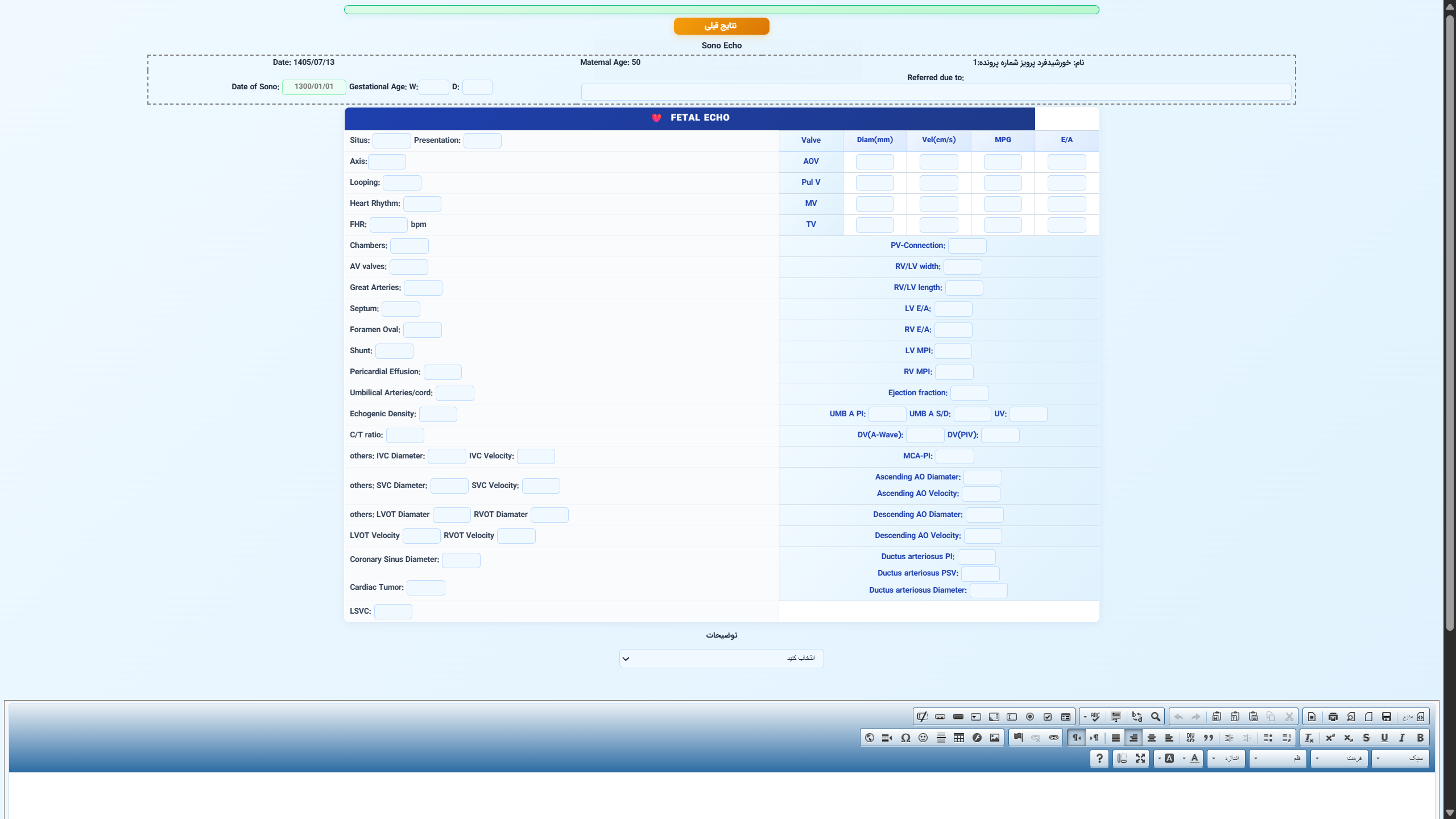Toggle Strikethrough formatting

1366,738
